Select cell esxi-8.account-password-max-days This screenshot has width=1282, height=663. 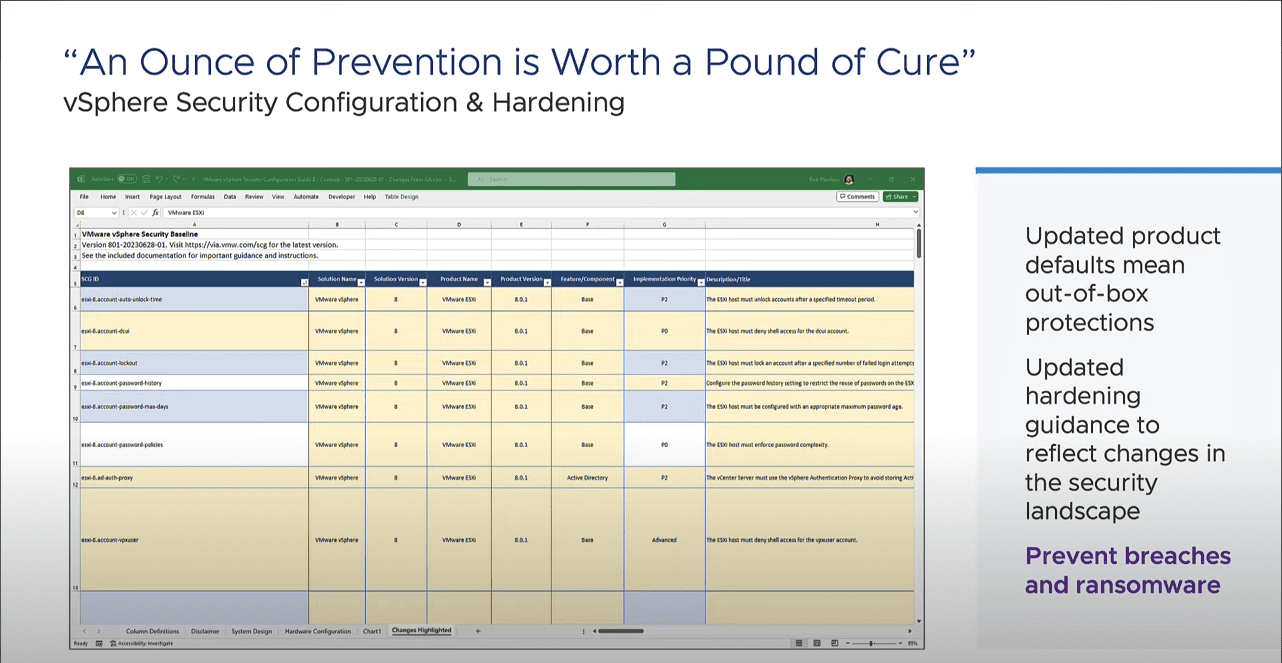pyautogui.click(x=194, y=407)
